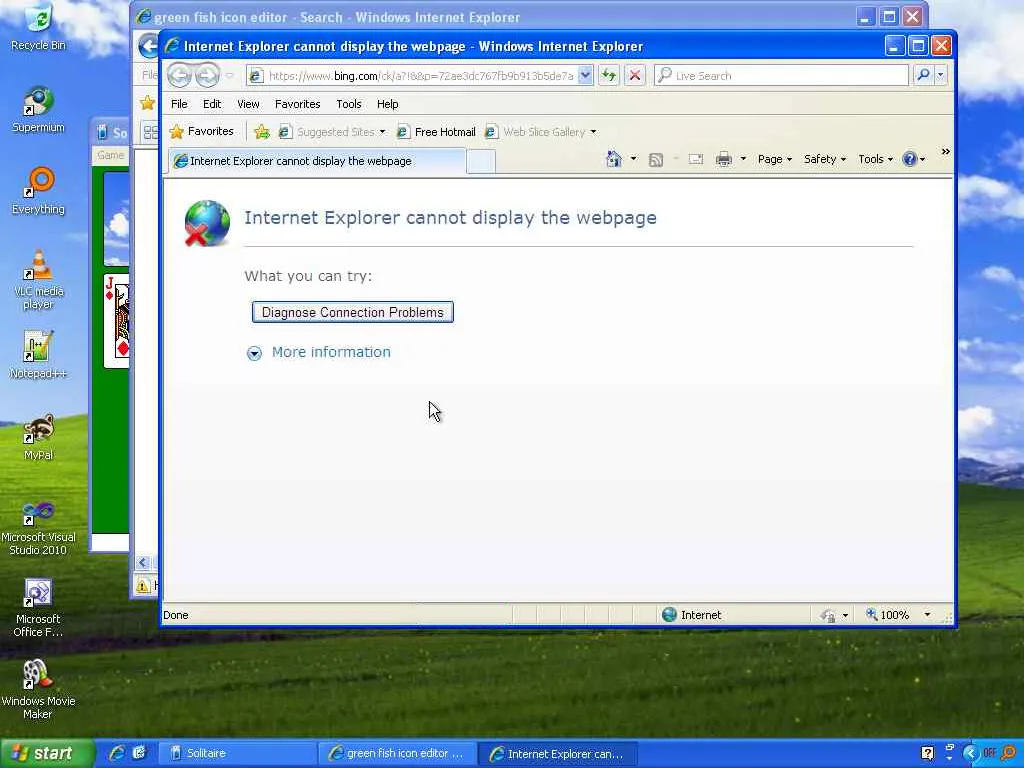The image size is (1024, 768).
Task: Launch VLC media player shortcut
Action: click(39, 280)
